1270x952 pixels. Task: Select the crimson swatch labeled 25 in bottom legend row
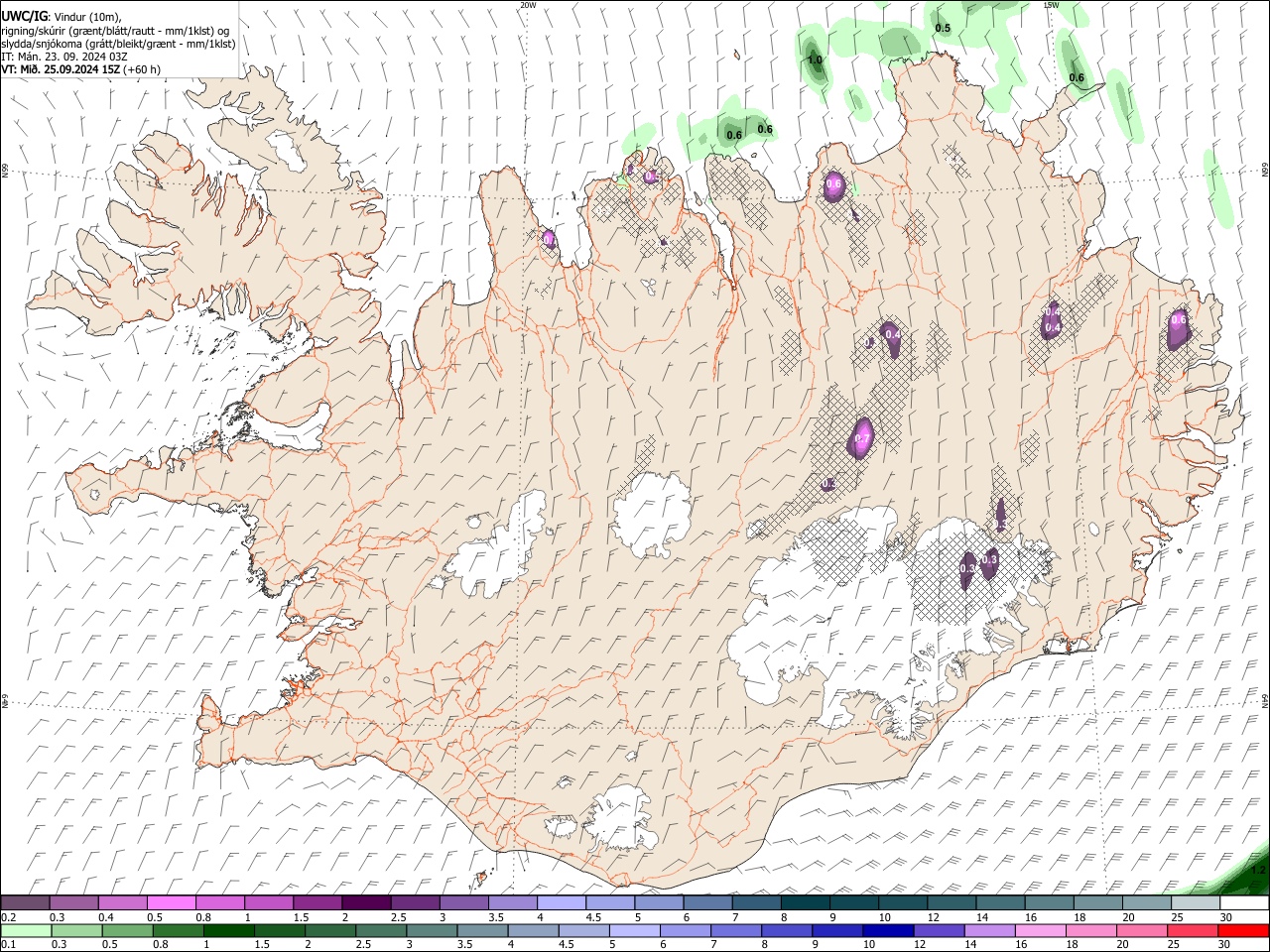[x=1193, y=931]
